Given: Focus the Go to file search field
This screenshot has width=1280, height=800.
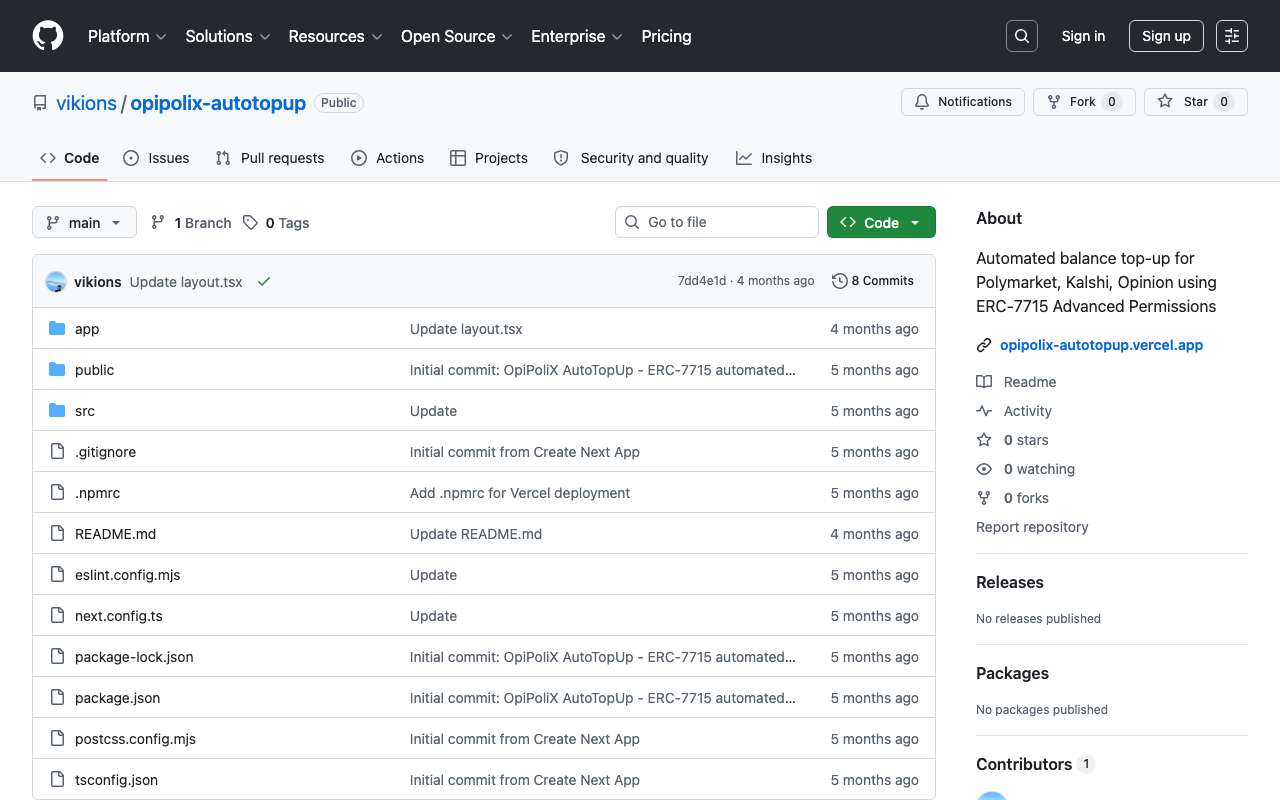Looking at the screenshot, I should pos(717,222).
